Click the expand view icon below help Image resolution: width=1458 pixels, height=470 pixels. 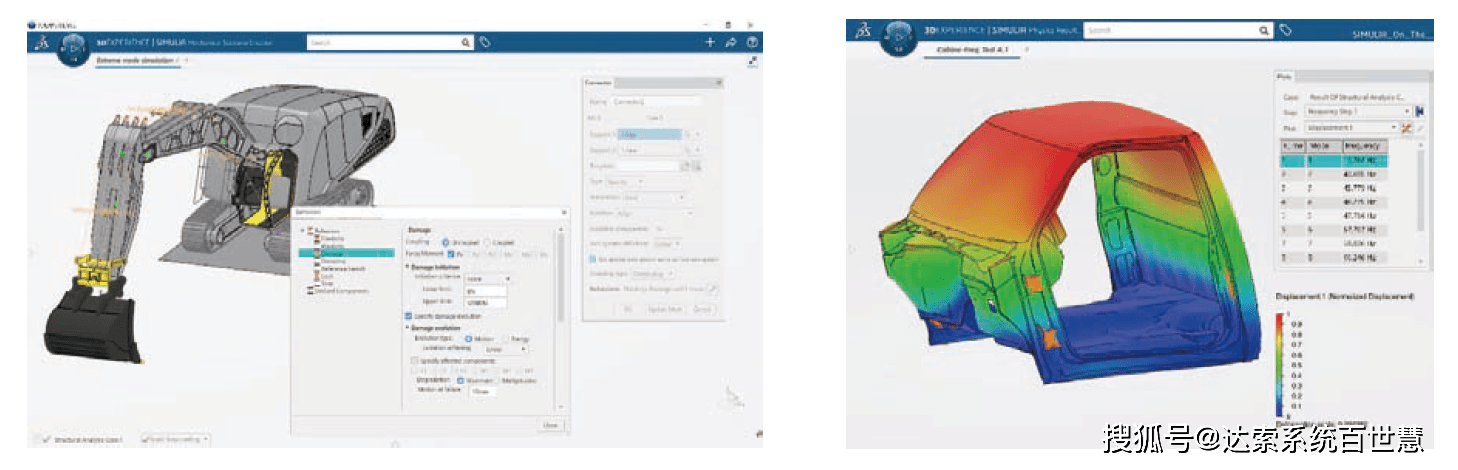point(752,62)
